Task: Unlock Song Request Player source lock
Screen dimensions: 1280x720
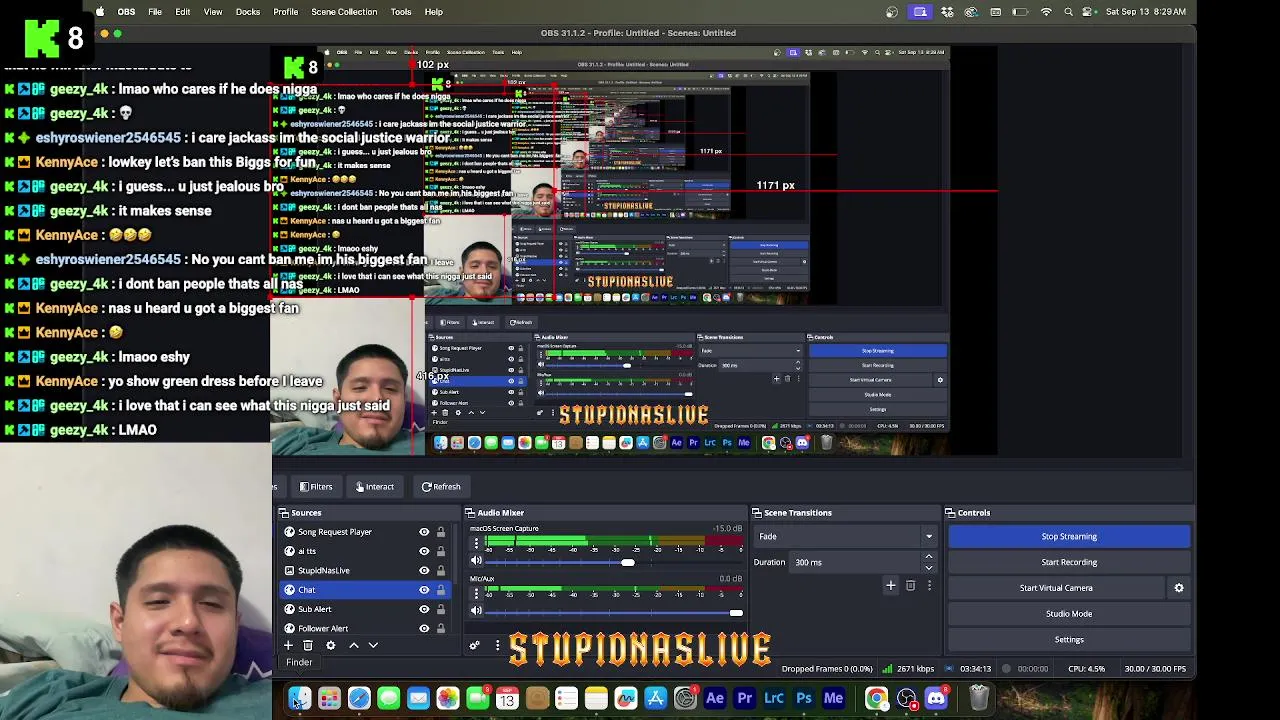Action: [x=440, y=532]
